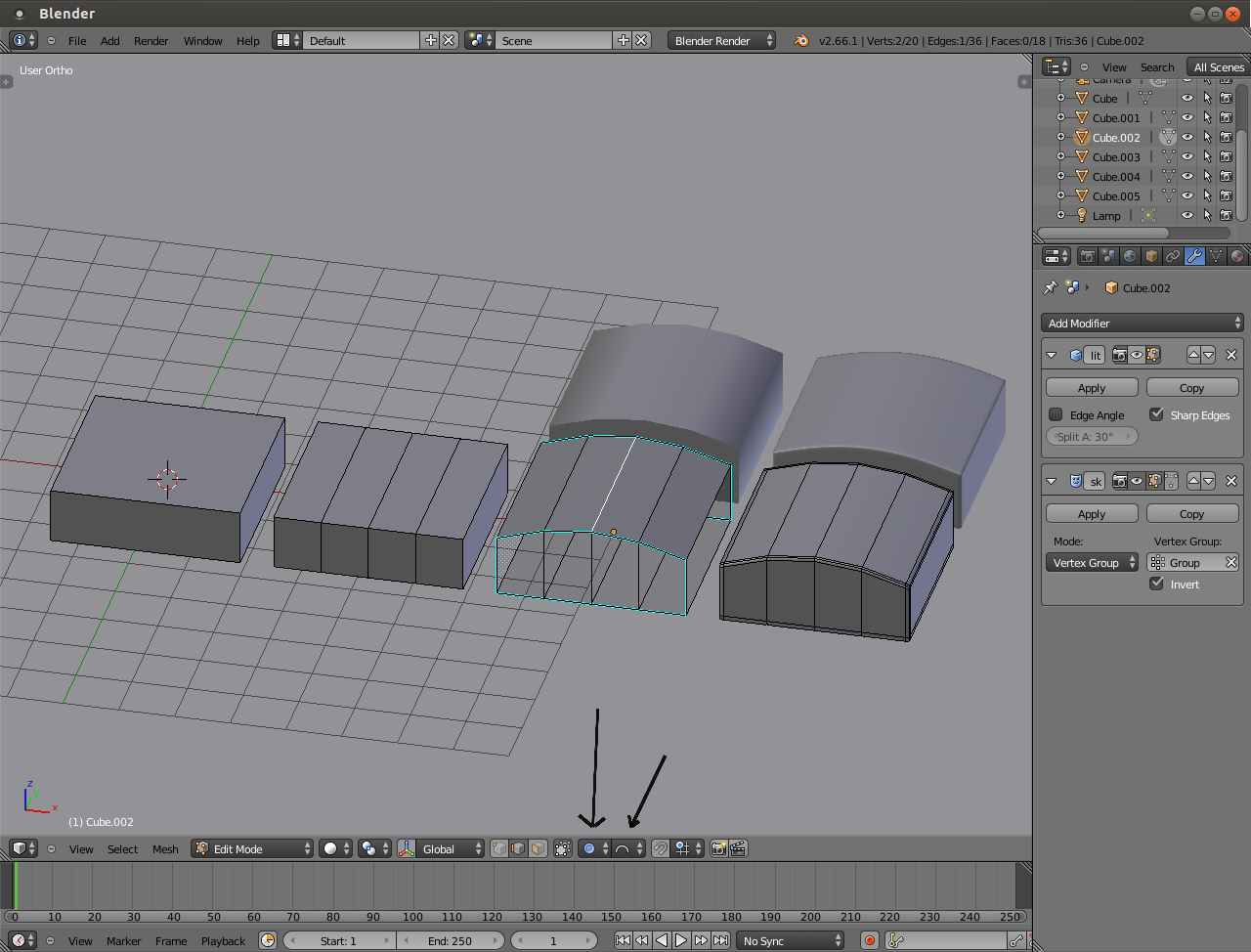This screenshot has width=1251, height=952.
Task: Remove the 'sk' modifier with X
Action: [1231, 481]
